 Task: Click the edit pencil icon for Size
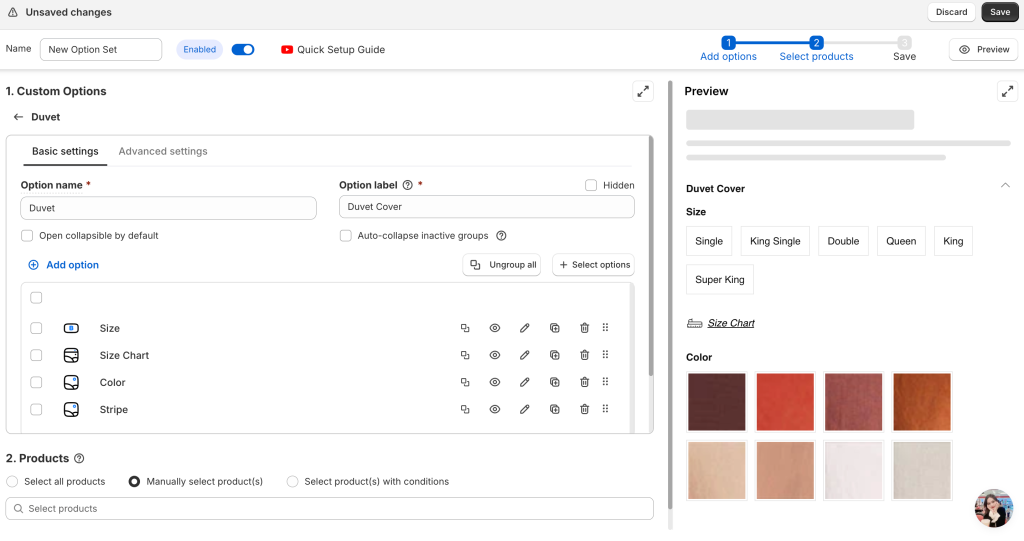tap(524, 328)
